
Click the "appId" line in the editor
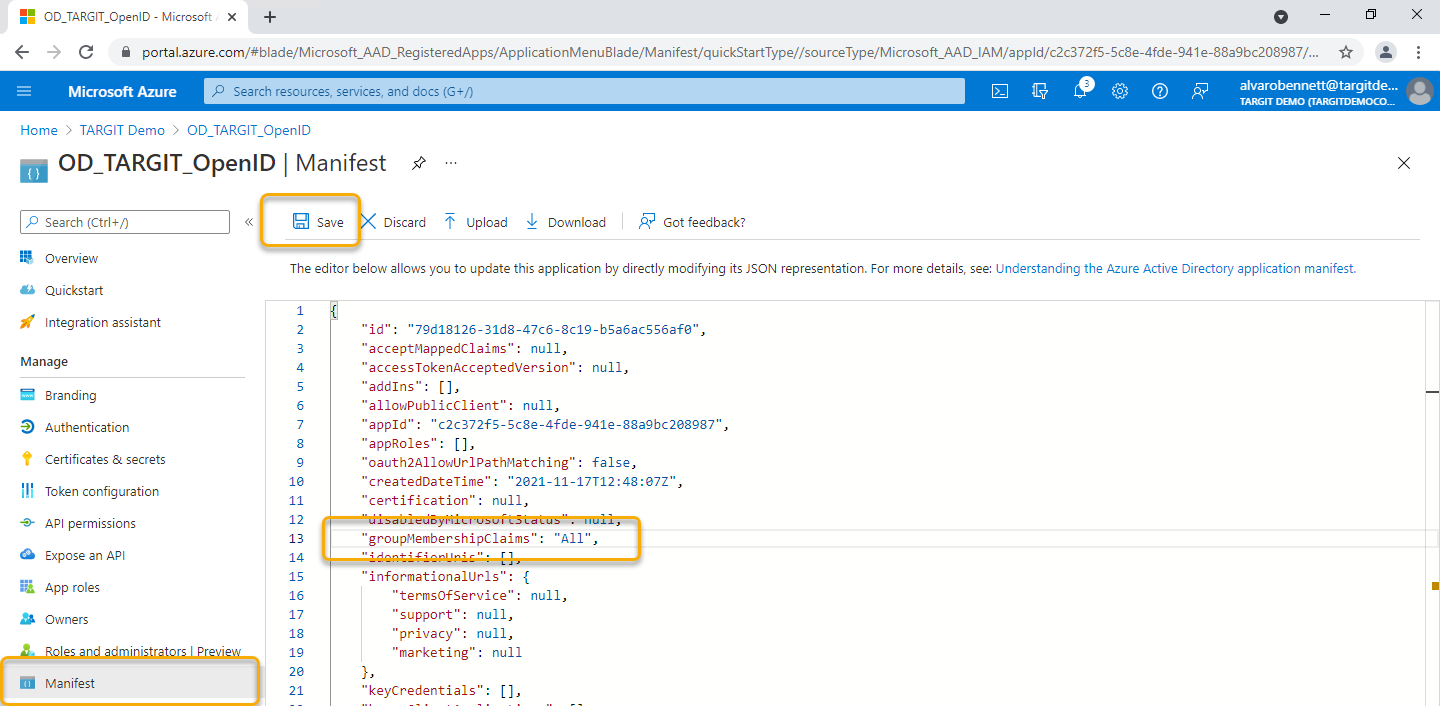(x=545, y=425)
